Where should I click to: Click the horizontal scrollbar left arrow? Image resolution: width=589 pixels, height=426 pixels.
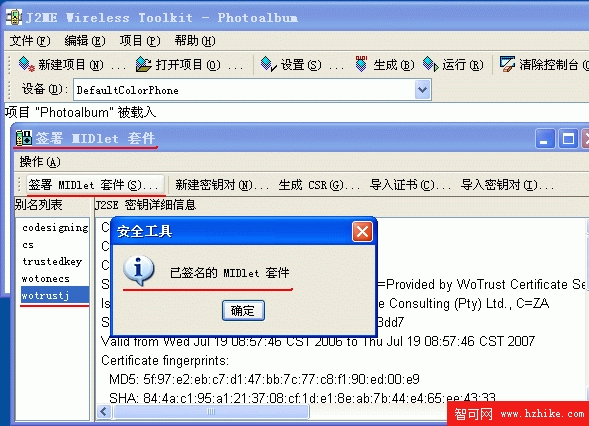tap(104, 411)
